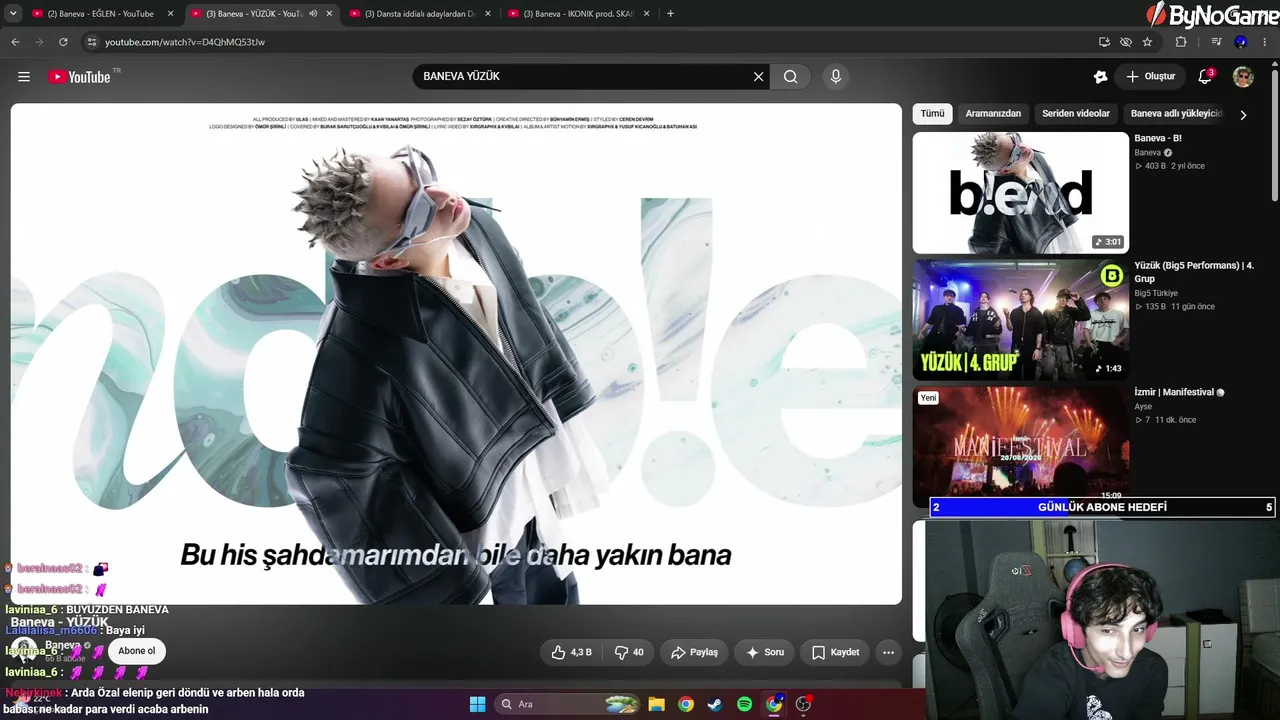Select the Baneva adlı yükleyici chip
The width and height of the screenshot is (1280, 720).
pyautogui.click(x=1177, y=114)
